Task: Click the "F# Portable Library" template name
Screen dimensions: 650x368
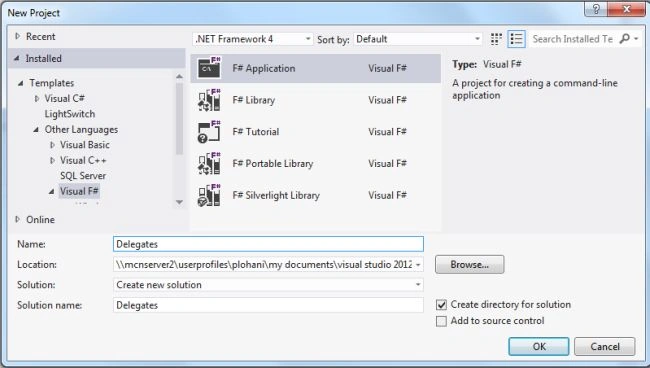Action: 273,164
